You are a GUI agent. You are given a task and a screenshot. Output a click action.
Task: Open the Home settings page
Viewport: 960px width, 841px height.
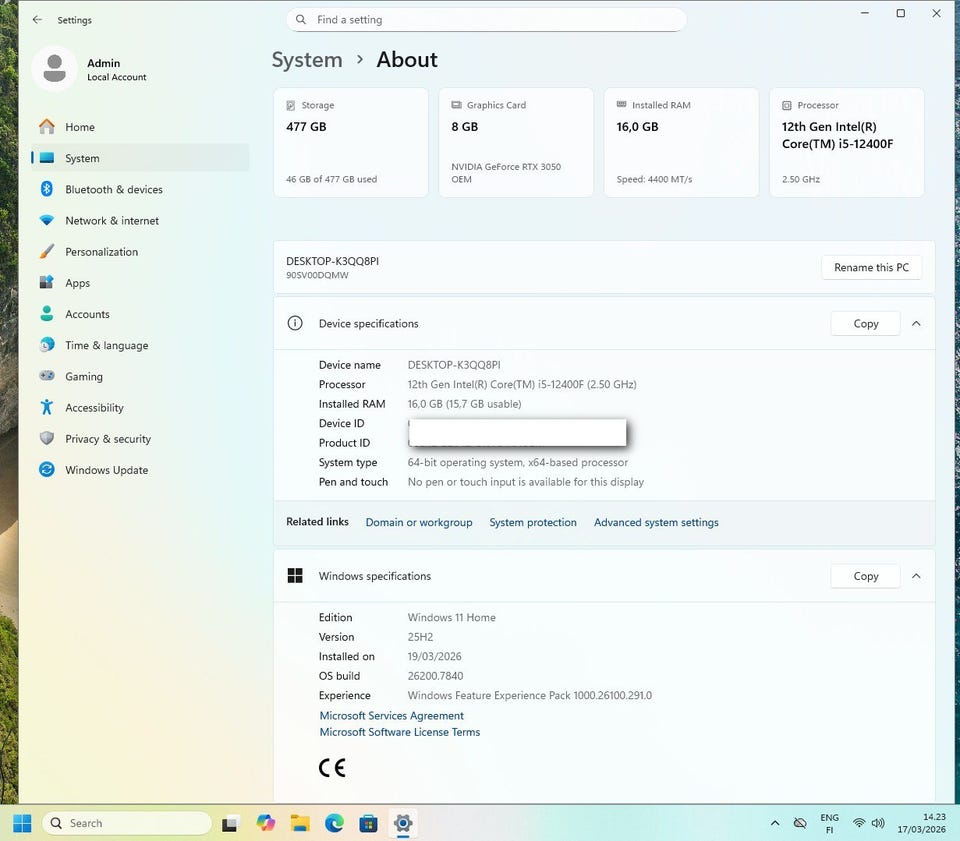click(x=140, y=127)
